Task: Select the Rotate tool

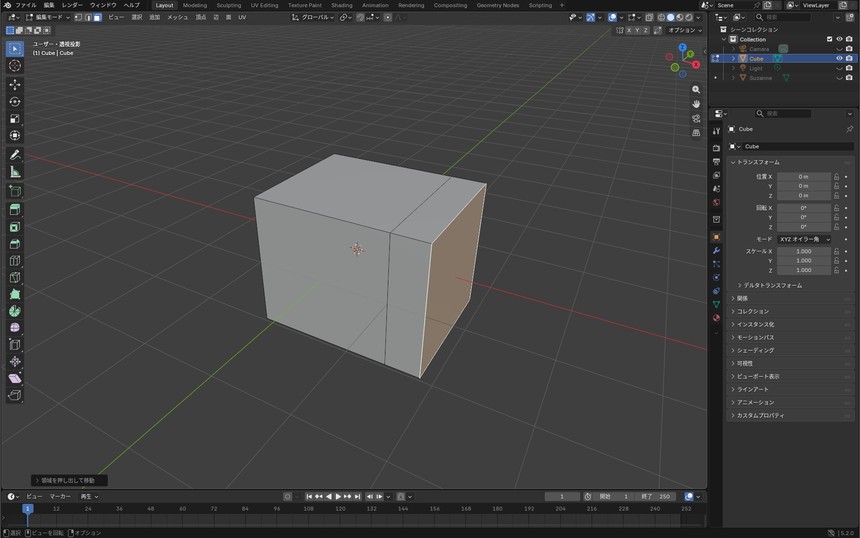Action: (x=15, y=101)
